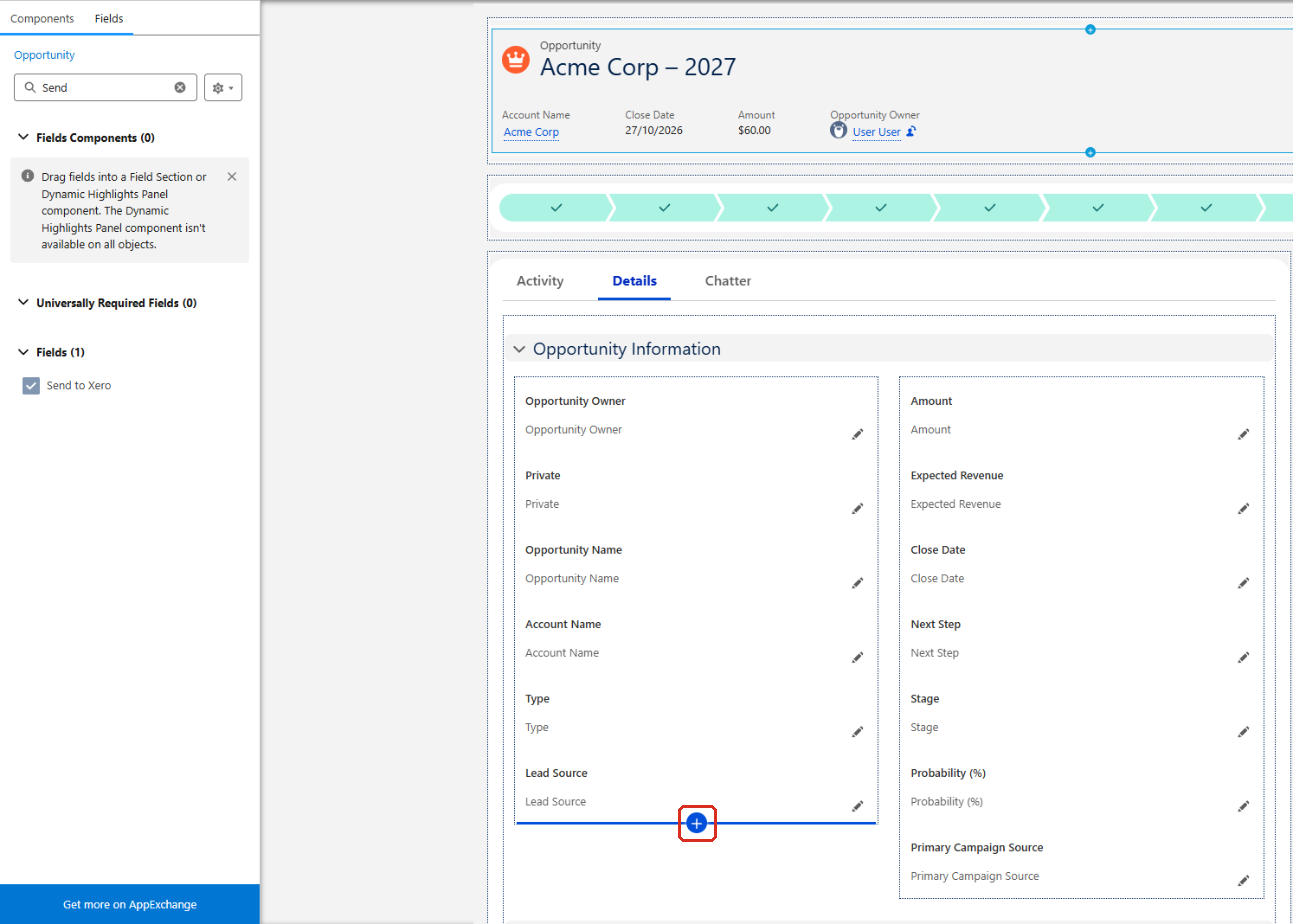
Task: Click the User User avatar icon
Action: 839,131
